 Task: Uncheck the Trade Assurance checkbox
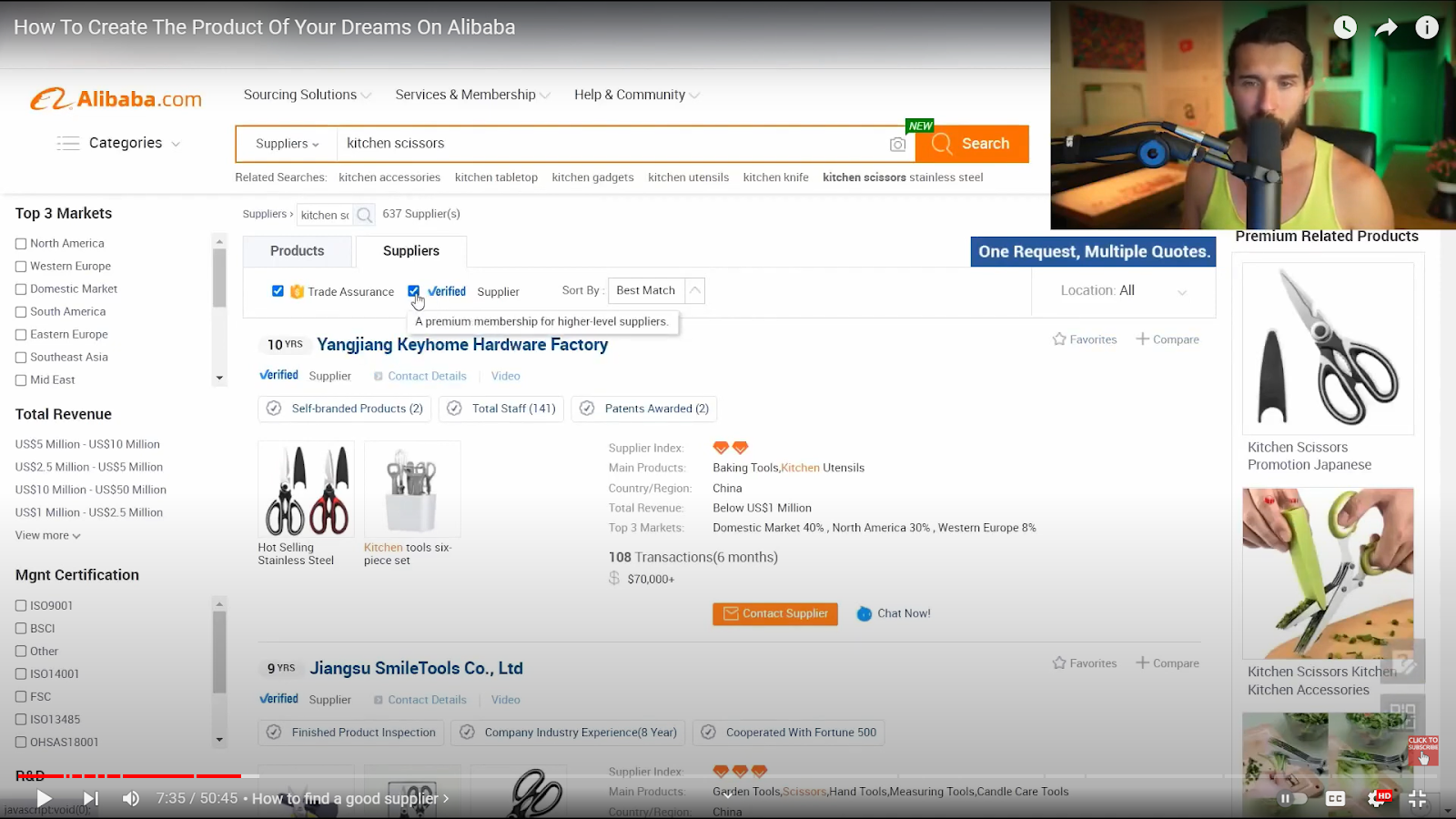(278, 291)
